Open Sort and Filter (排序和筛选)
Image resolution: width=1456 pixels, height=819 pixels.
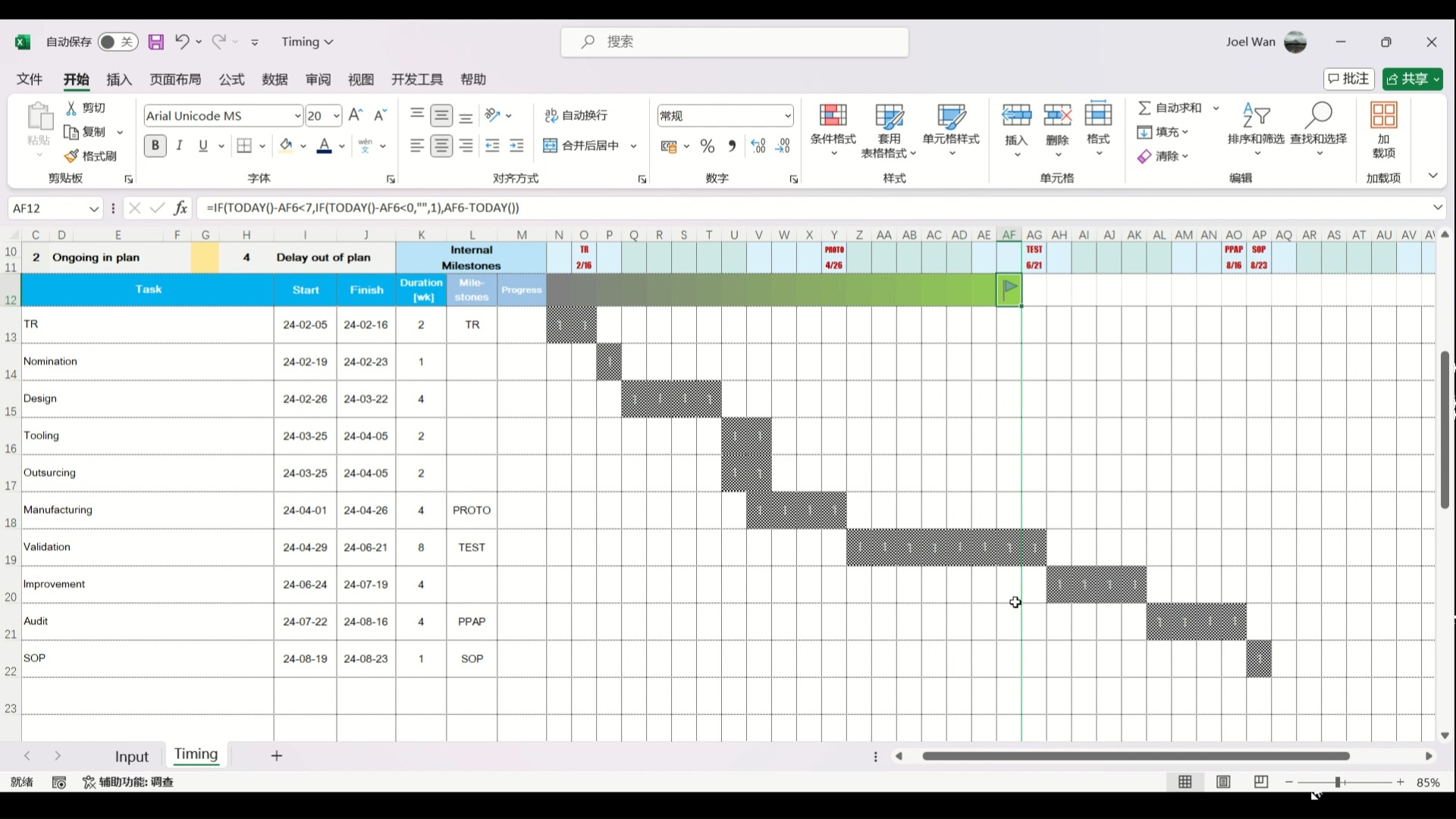(x=1256, y=130)
